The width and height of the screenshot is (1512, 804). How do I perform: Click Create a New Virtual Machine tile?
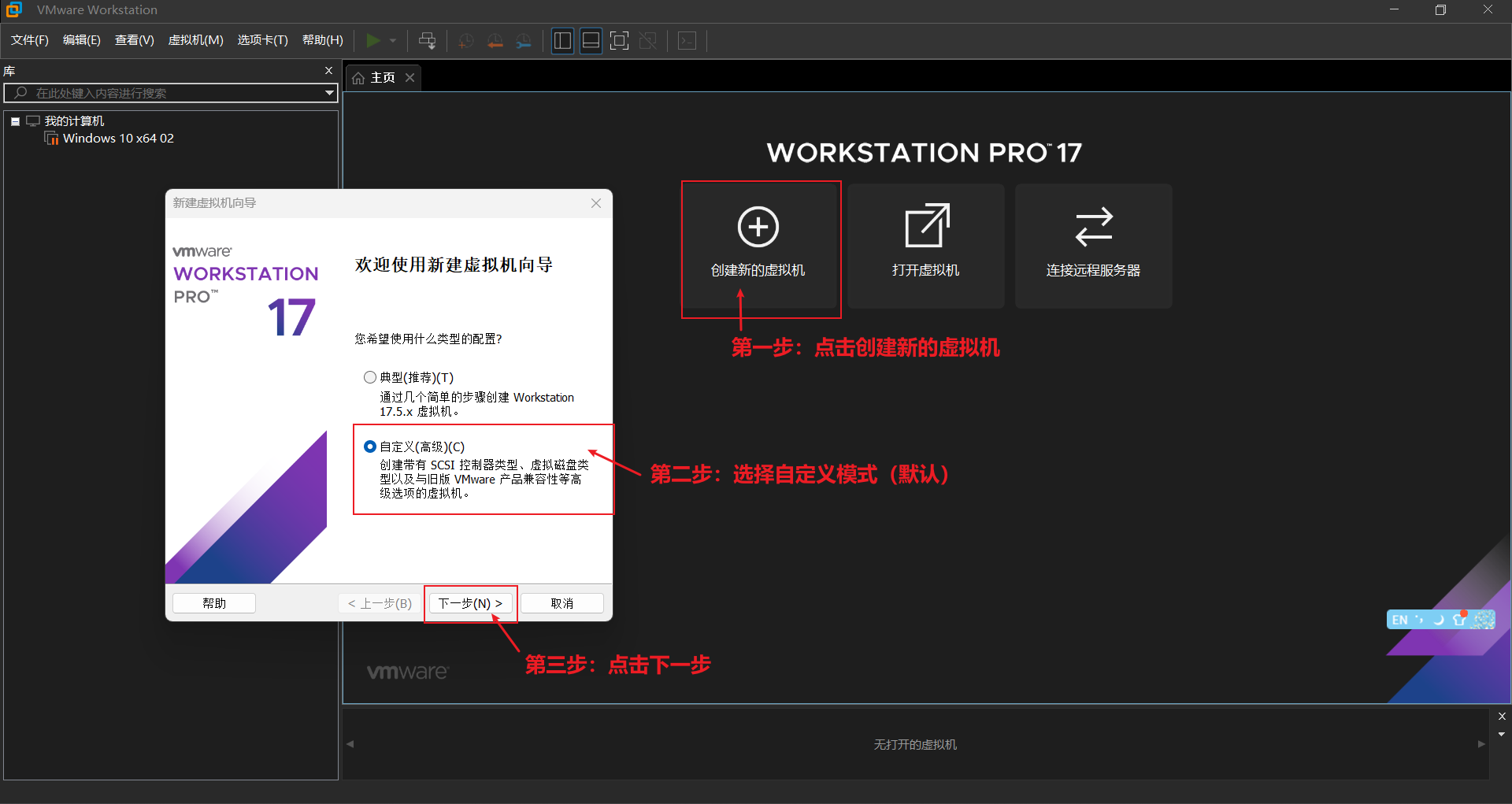coord(758,246)
